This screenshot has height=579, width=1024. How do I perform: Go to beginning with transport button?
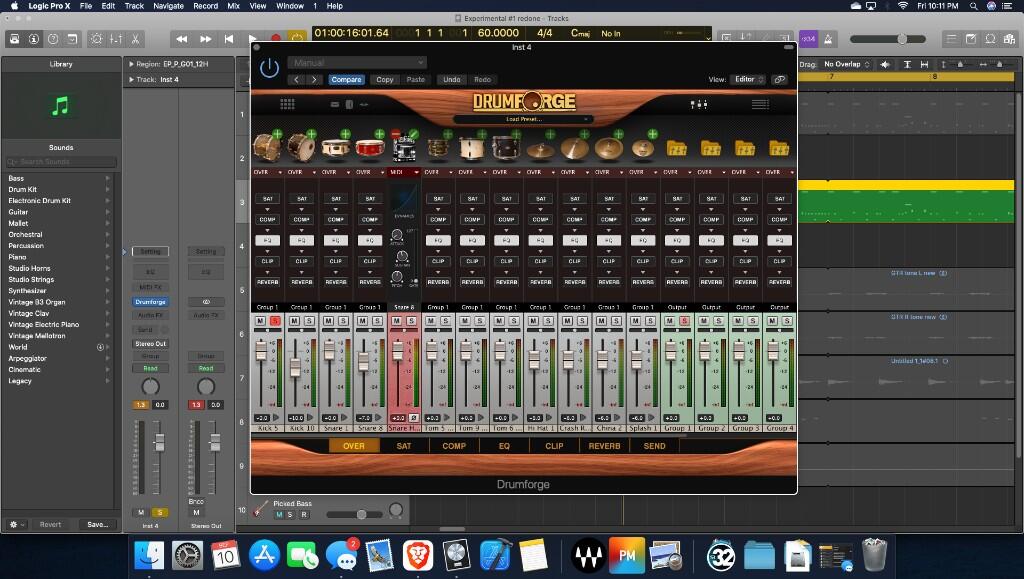[x=229, y=39]
